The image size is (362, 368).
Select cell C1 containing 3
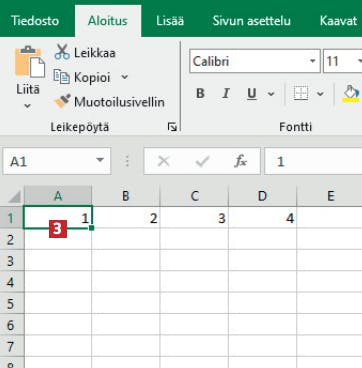194,218
